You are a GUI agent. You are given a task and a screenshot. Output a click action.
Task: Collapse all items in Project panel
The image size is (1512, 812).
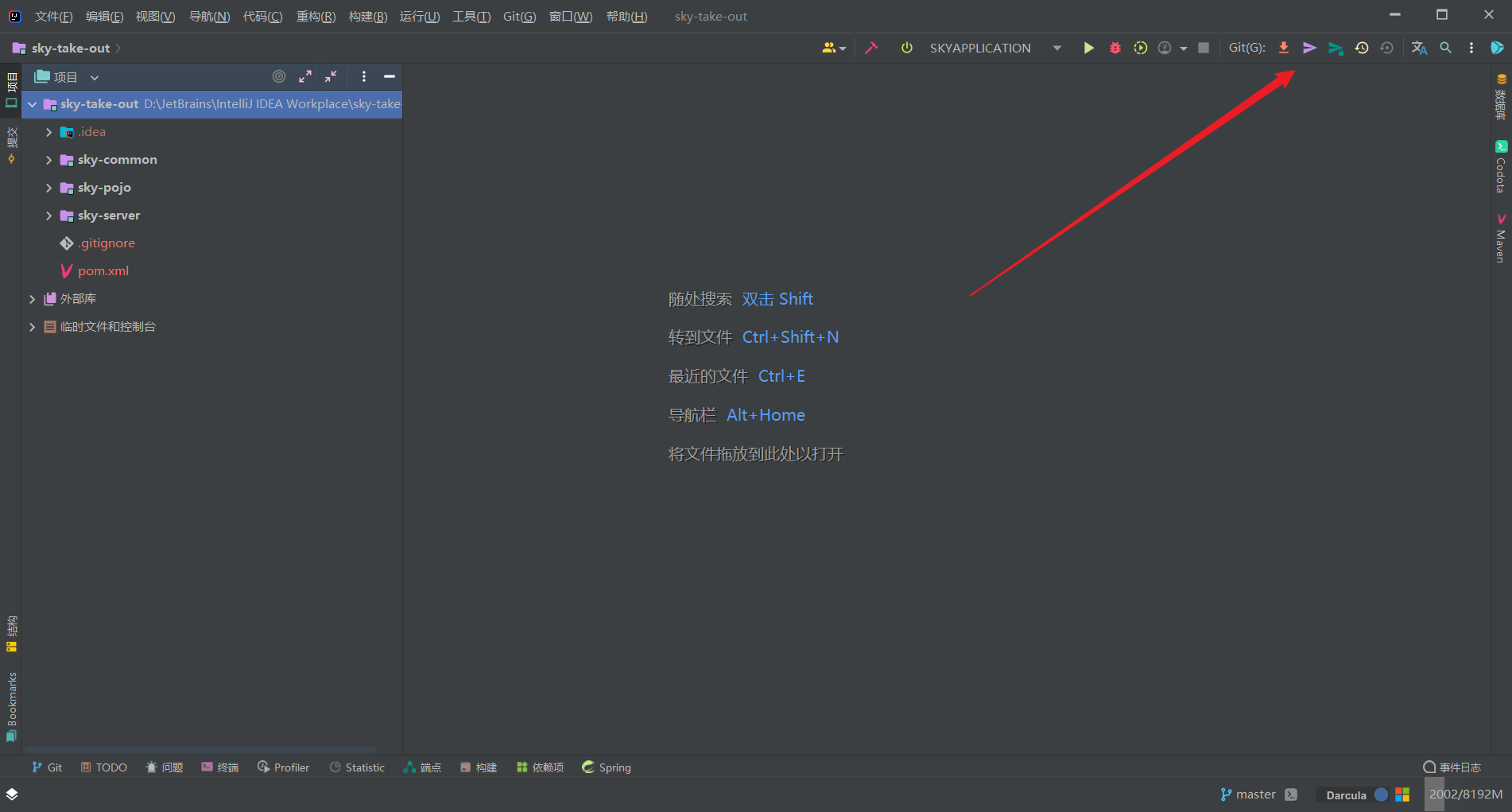(331, 76)
